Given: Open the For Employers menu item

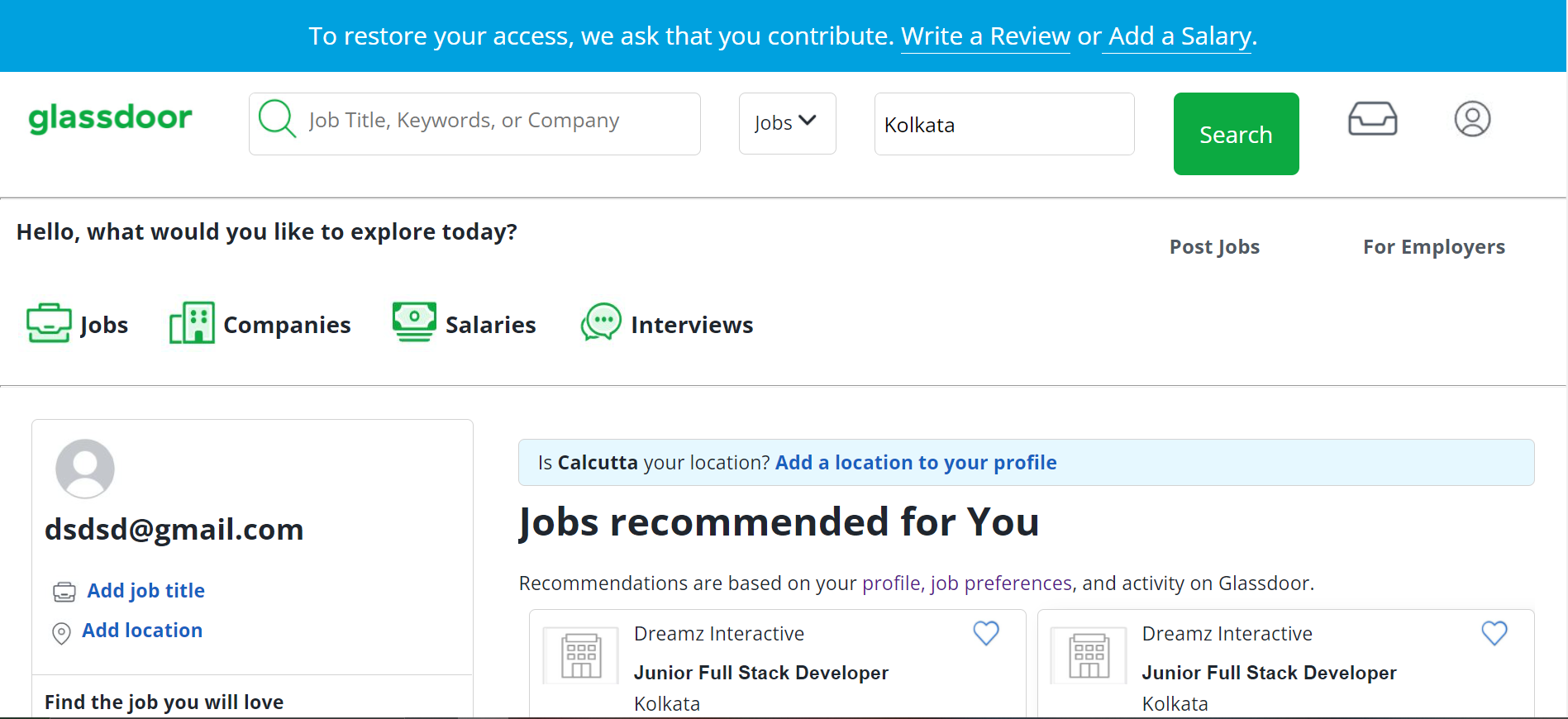Looking at the screenshot, I should (x=1434, y=247).
